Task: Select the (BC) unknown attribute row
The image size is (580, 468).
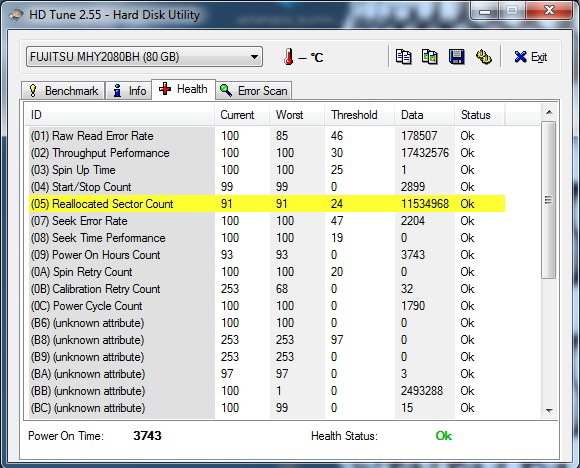Action: 267,408
